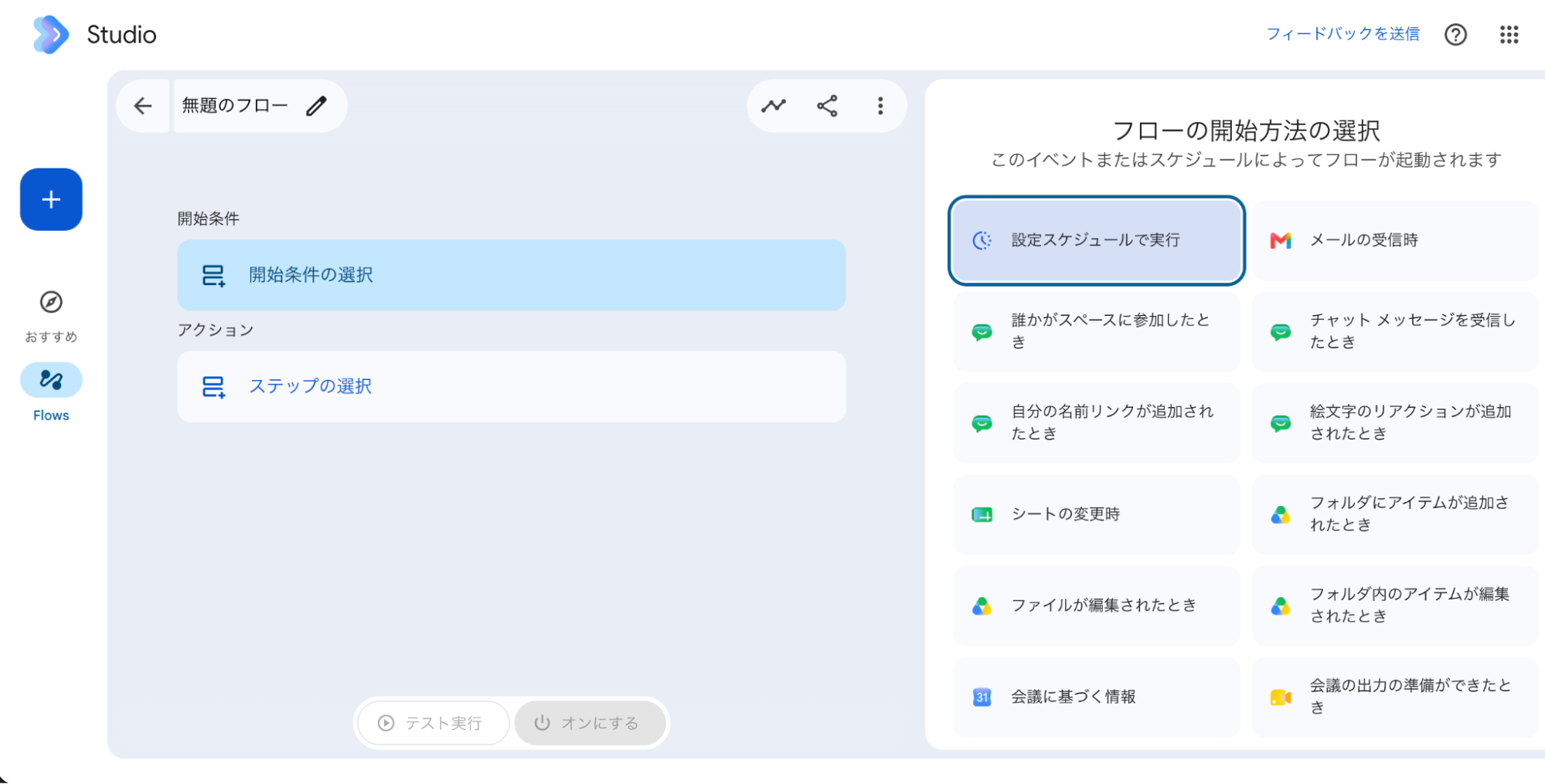Choose シートの変更時 starter
The image size is (1545, 784).
(x=1096, y=514)
